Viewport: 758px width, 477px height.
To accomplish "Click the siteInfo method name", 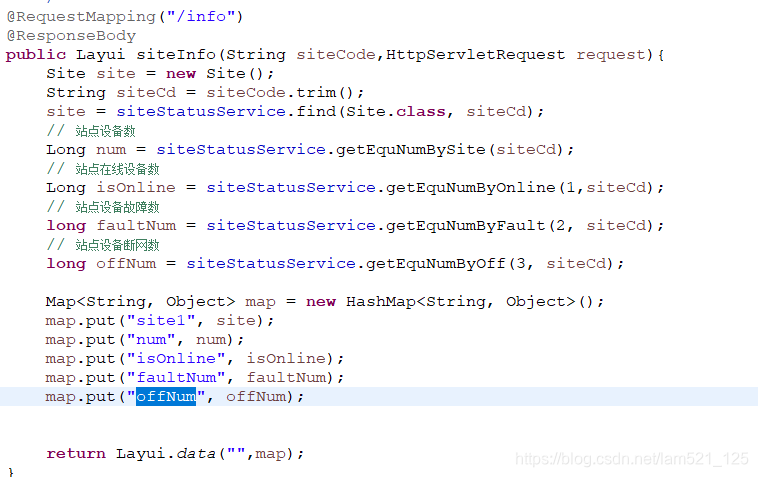I will tap(175, 55).
